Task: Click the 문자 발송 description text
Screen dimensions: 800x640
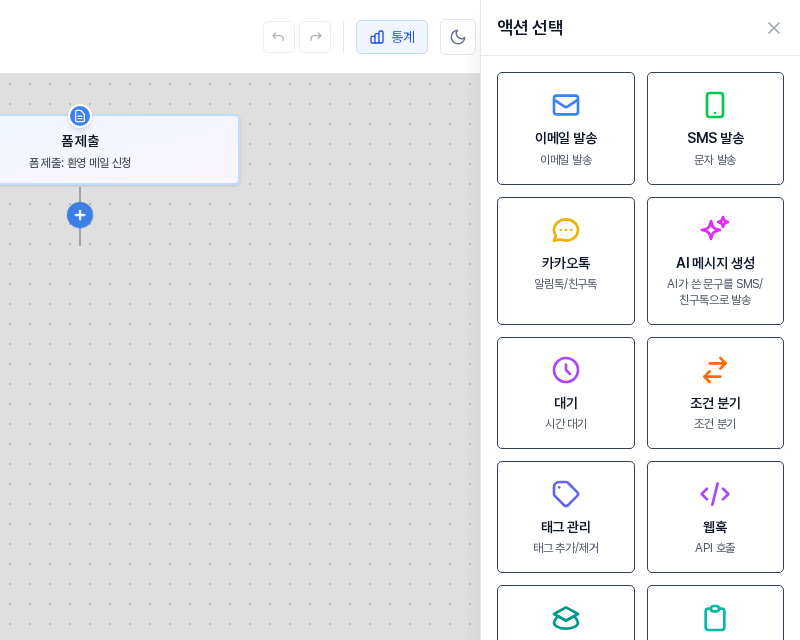Action: click(715, 160)
